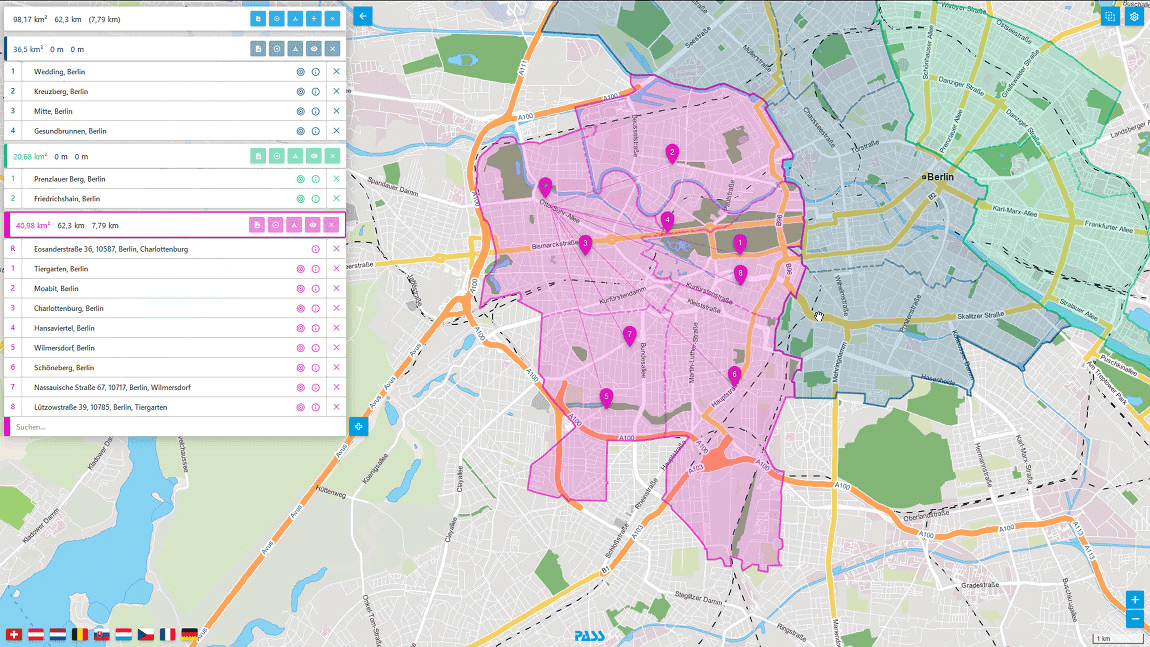Click map marker number 5 in the pink area
Screen dimensions: 1150x647
pos(605,396)
